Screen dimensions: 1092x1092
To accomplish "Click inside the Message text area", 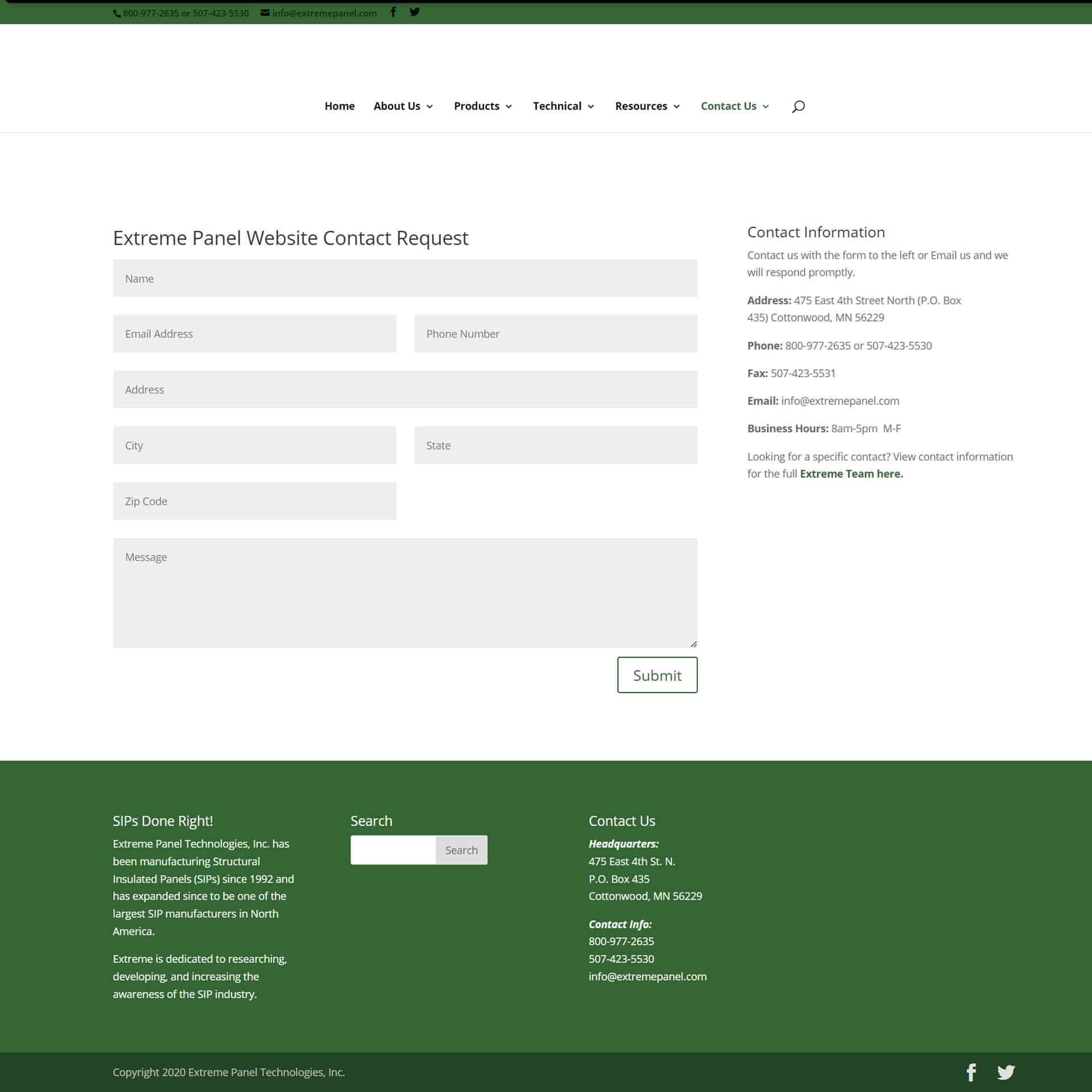I will point(405,592).
